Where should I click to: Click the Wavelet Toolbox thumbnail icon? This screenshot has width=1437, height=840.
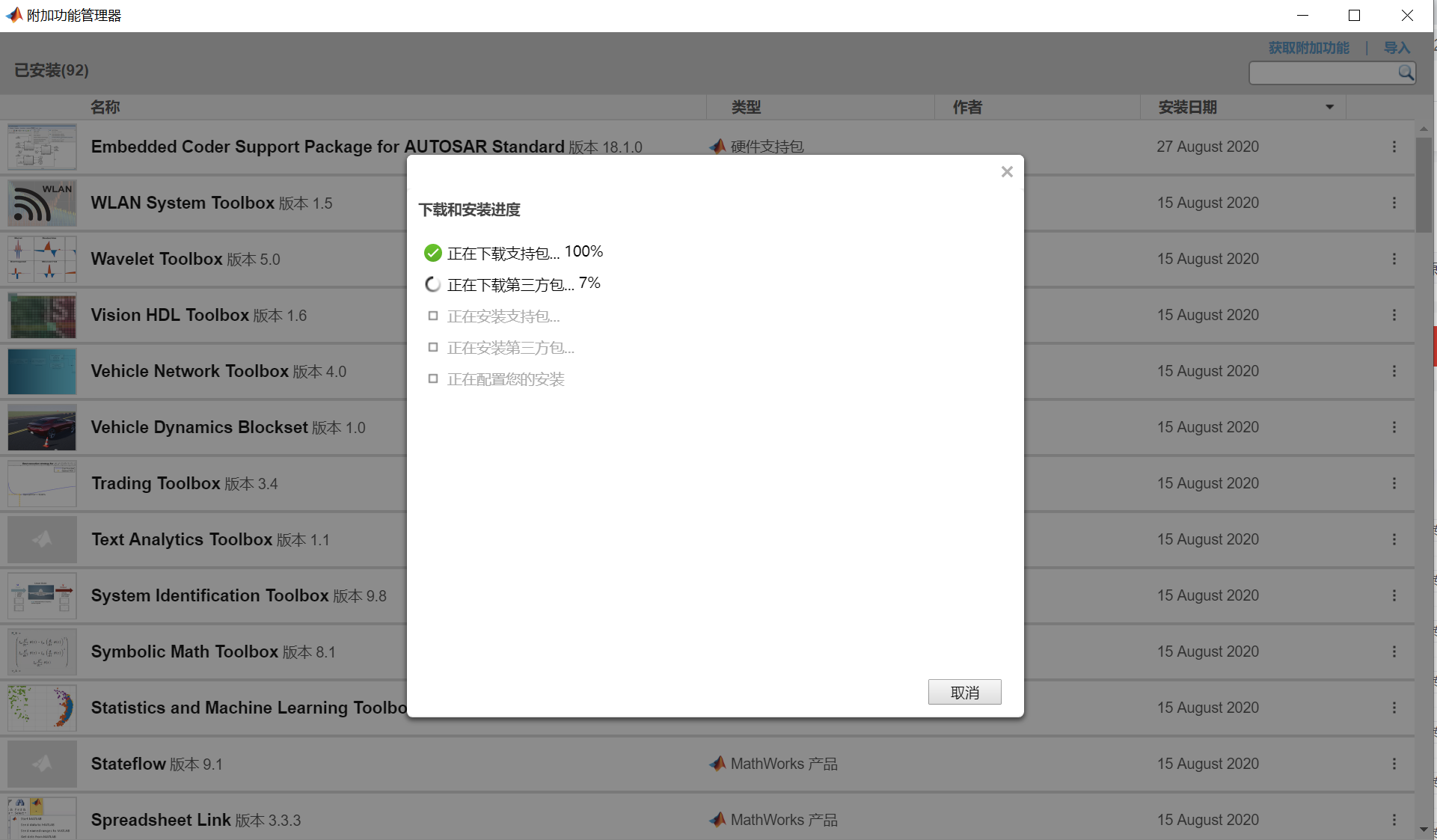(41, 259)
